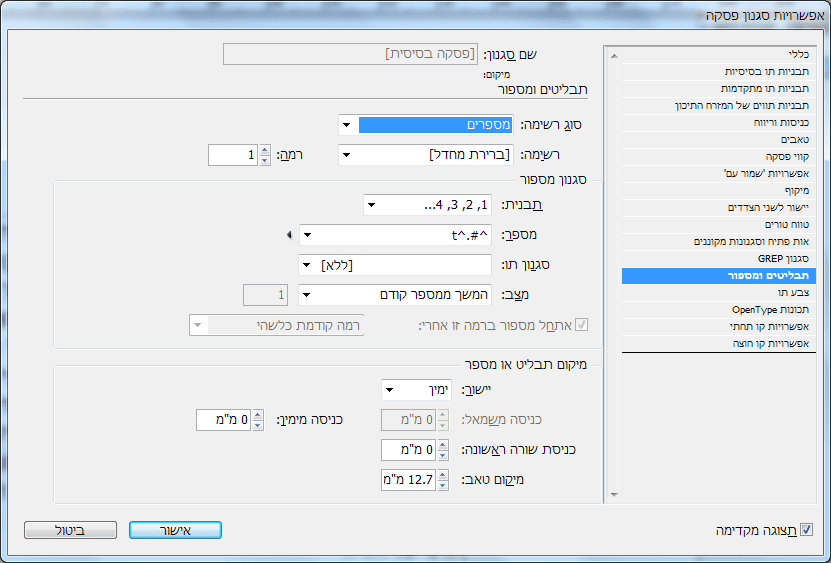
Task: Decrease מיקום טאב value
Action: tap(443, 485)
